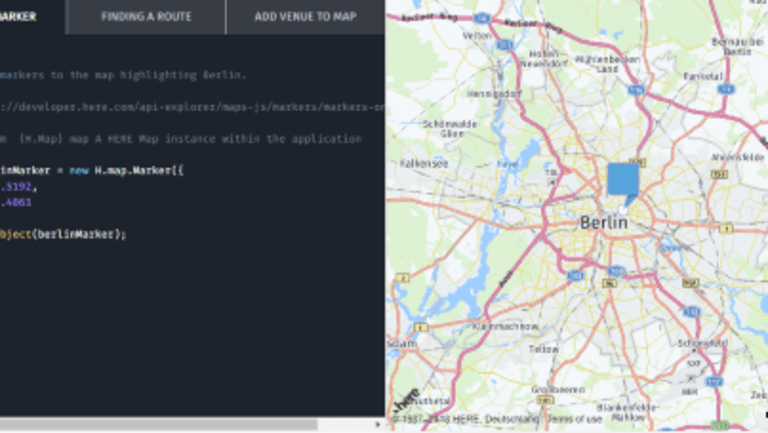Click the Mühlenbecker Land label on map
768x433 pixels.
607,64
